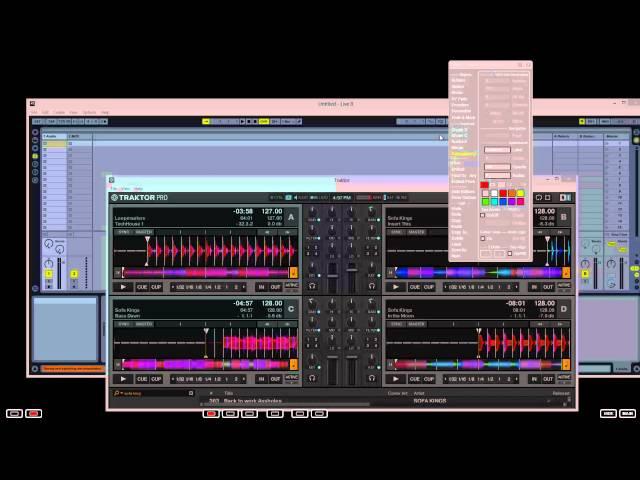
Task: Click the Ableton Live record button
Action: [x=256, y=121]
